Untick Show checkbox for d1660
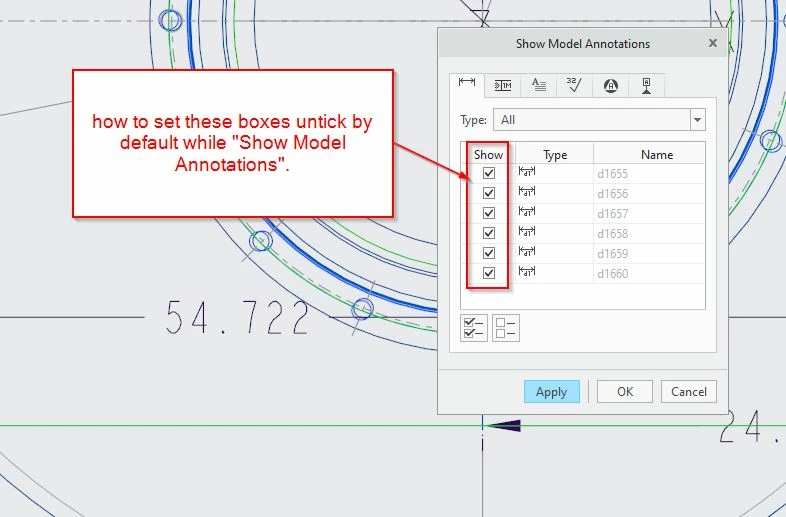Viewport: 786px width, 517px height. click(489, 273)
